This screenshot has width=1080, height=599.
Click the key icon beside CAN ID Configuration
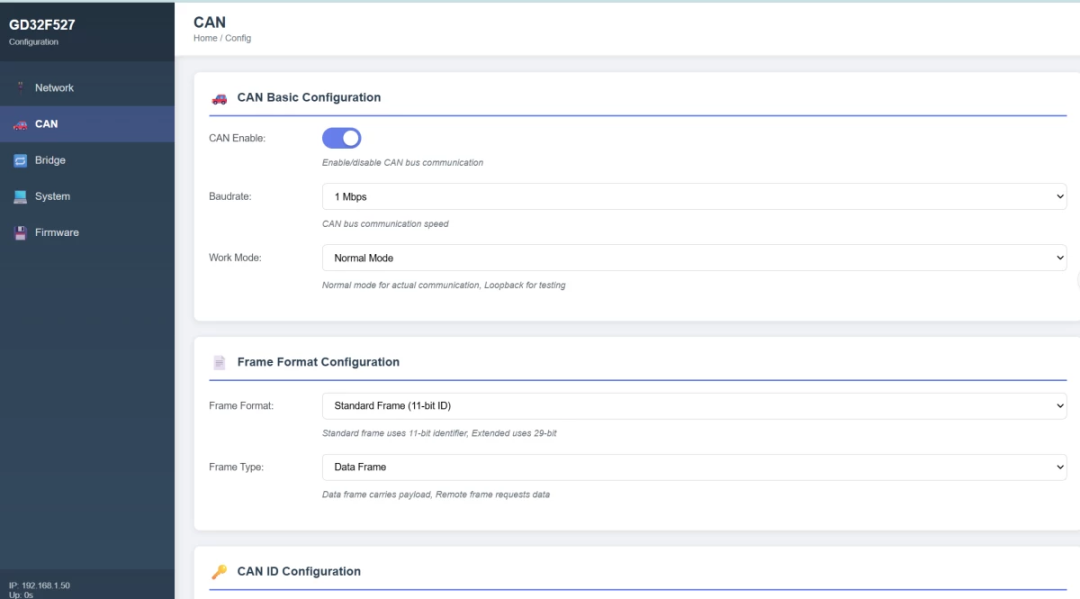[x=219, y=572]
